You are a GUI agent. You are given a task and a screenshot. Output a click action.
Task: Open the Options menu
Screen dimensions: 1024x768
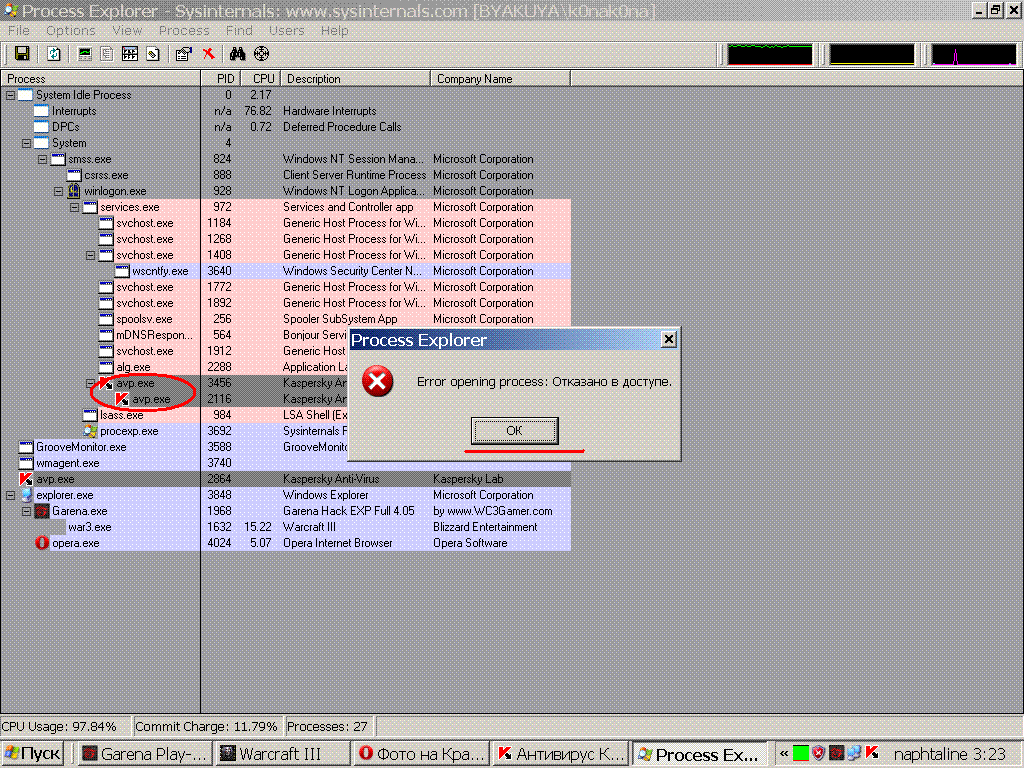coord(71,31)
